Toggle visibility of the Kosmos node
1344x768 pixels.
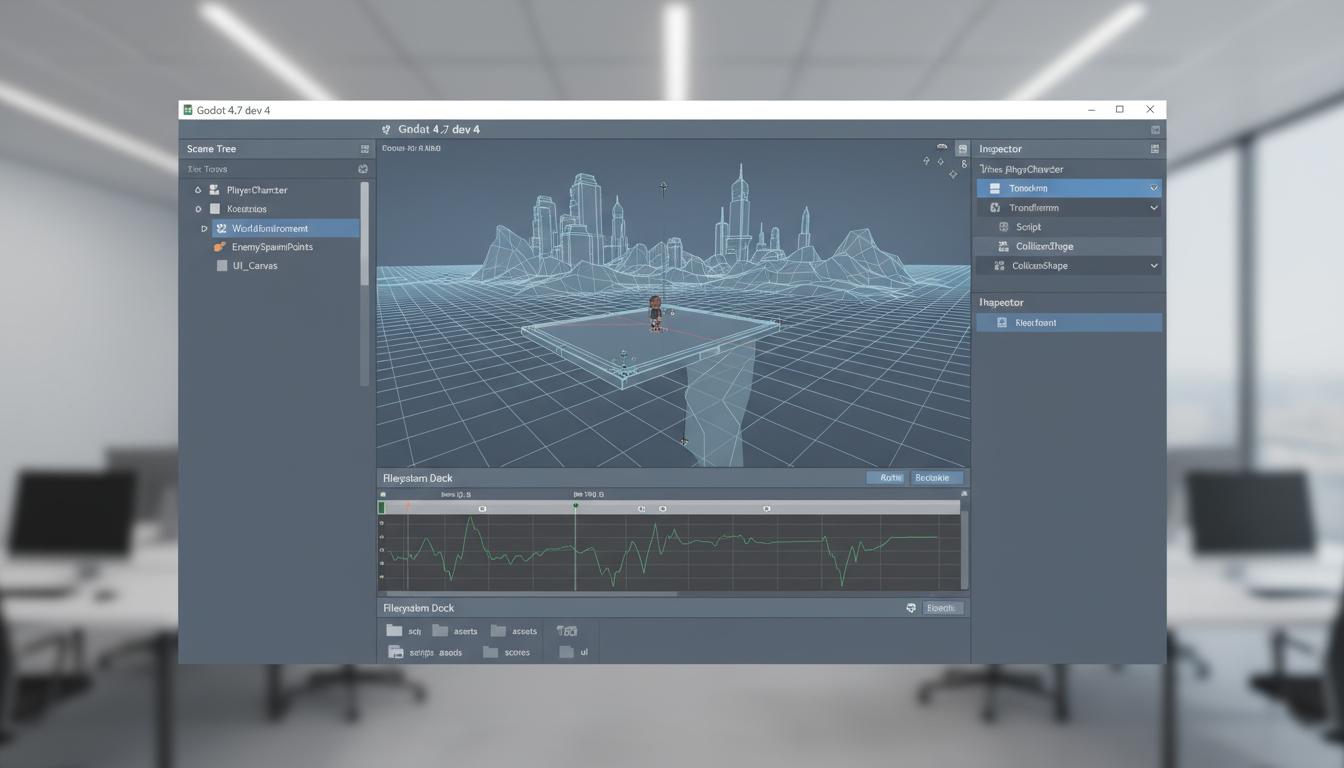200,209
